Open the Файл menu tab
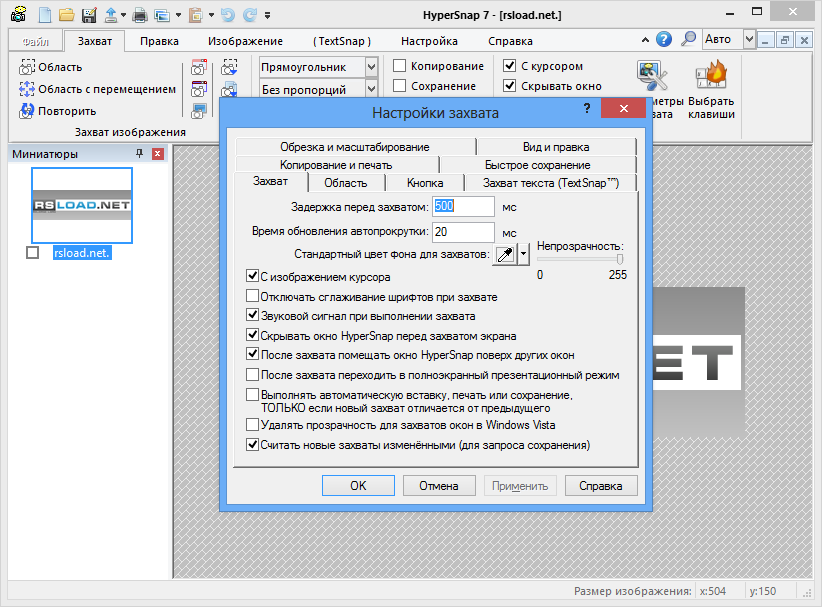Viewport: 822px width, 607px height. tap(36, 41)
